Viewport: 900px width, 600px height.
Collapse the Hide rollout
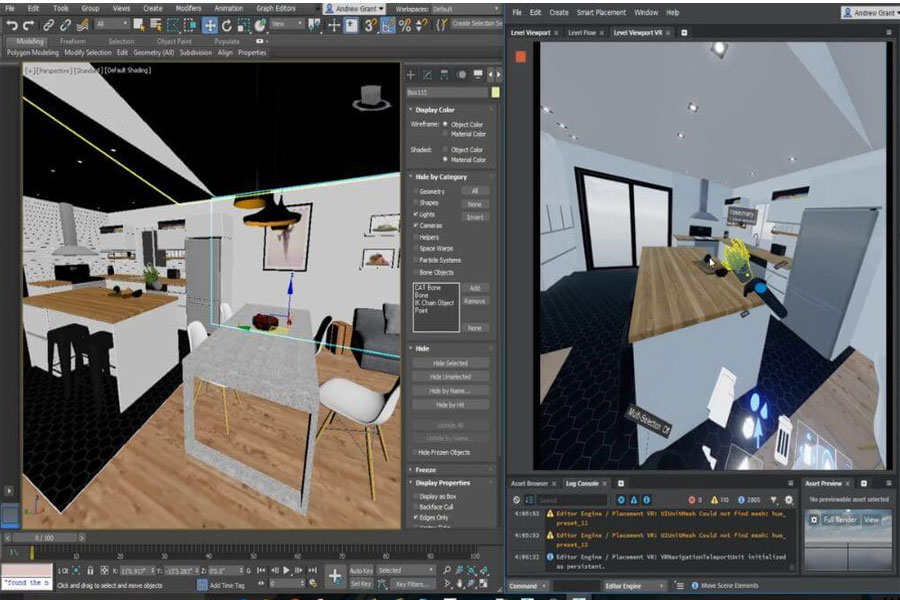(x=422, y=349)
